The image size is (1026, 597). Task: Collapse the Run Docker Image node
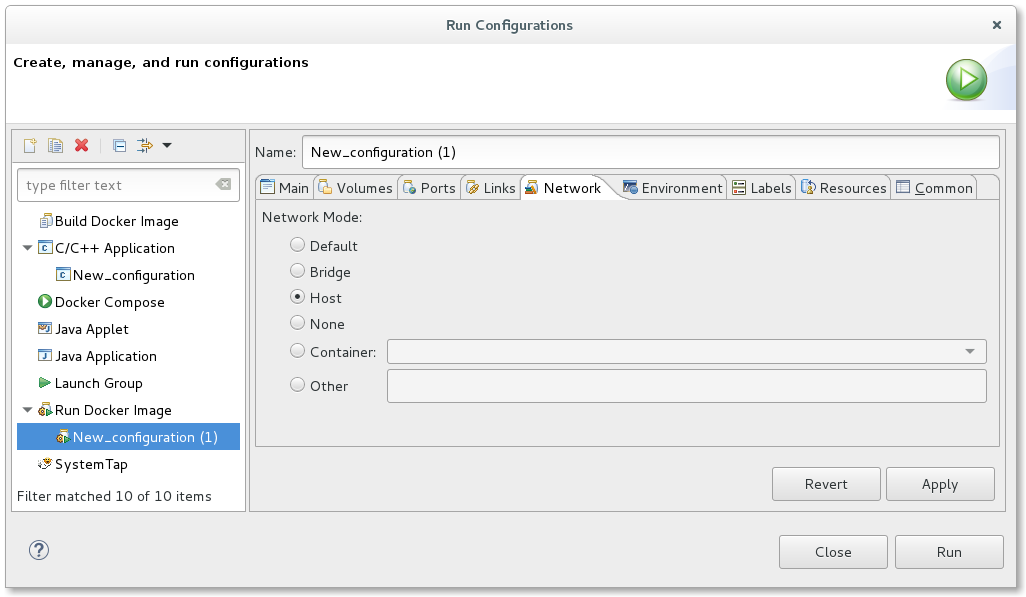tap(27, 410)
